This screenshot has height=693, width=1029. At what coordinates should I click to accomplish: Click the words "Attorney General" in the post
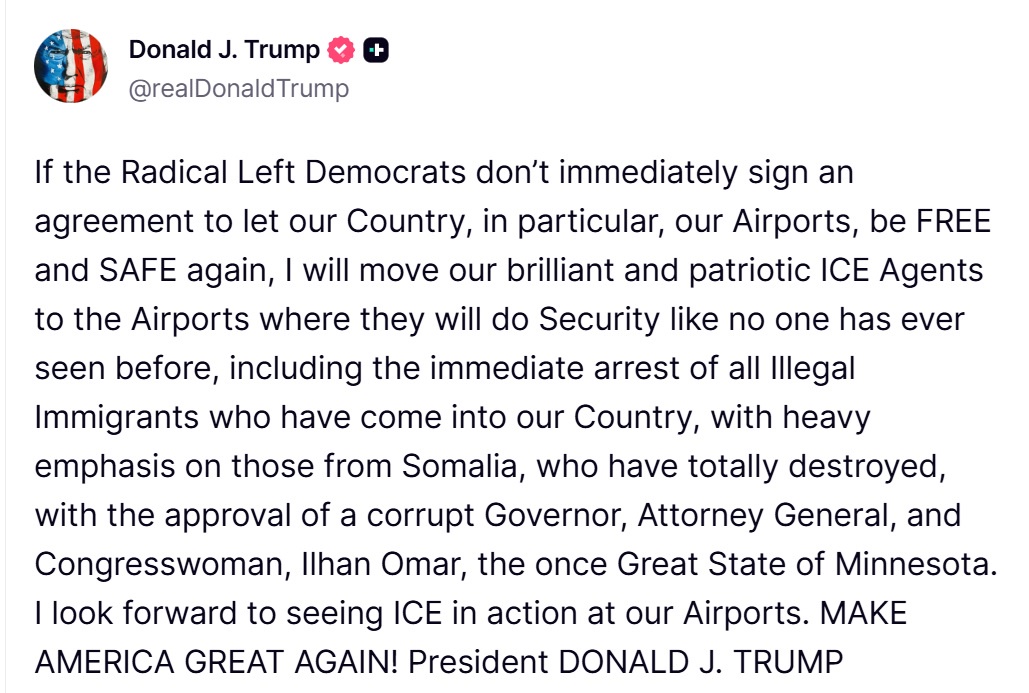(x=779, y=515)
